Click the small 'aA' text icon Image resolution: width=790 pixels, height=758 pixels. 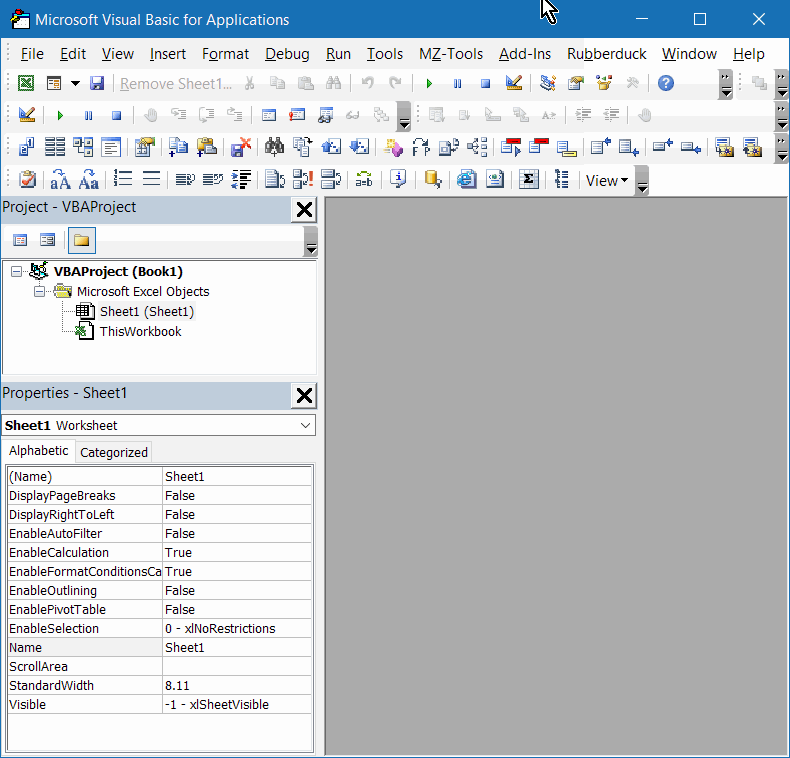60,179
